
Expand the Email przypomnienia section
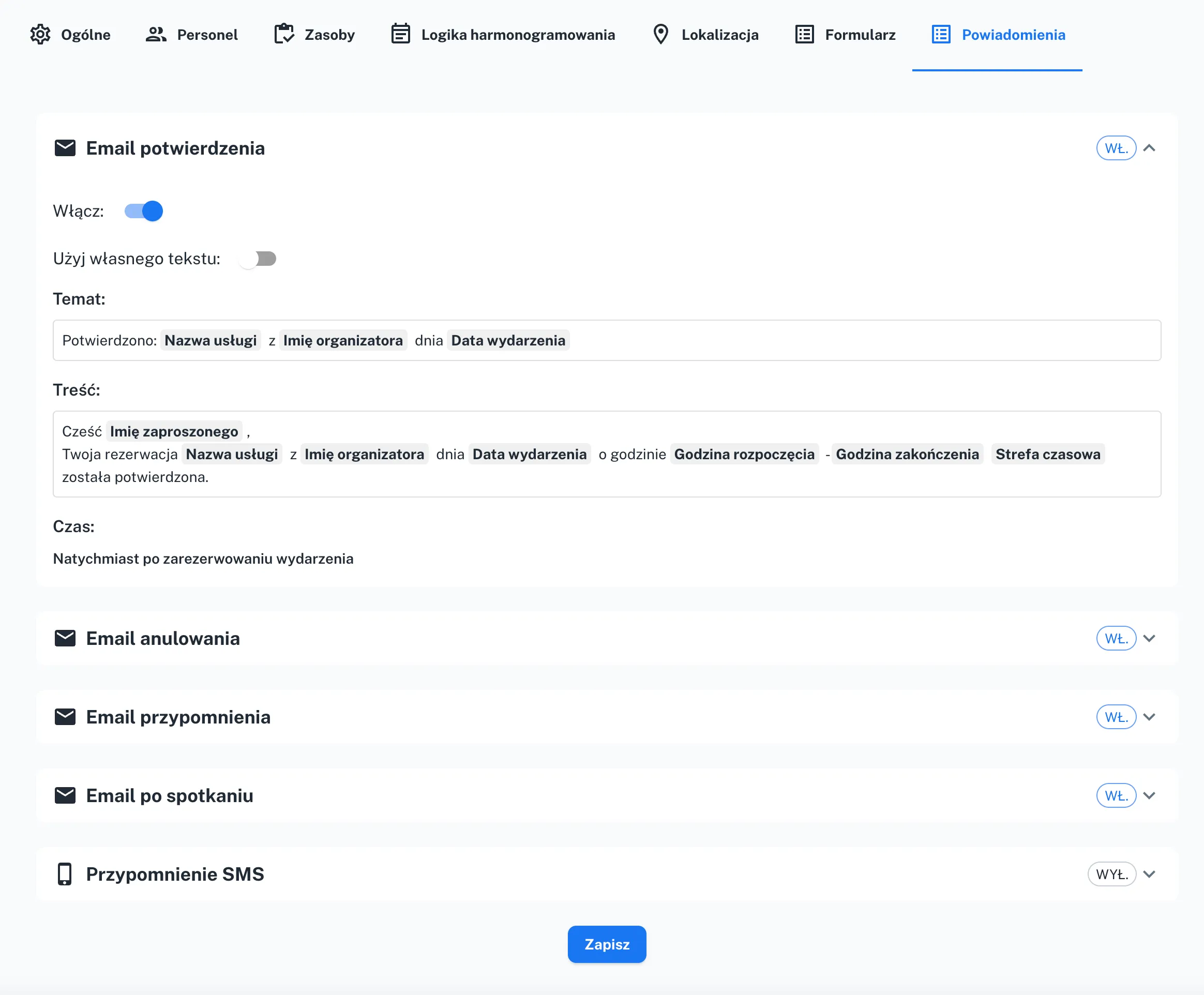[1150, 716]
